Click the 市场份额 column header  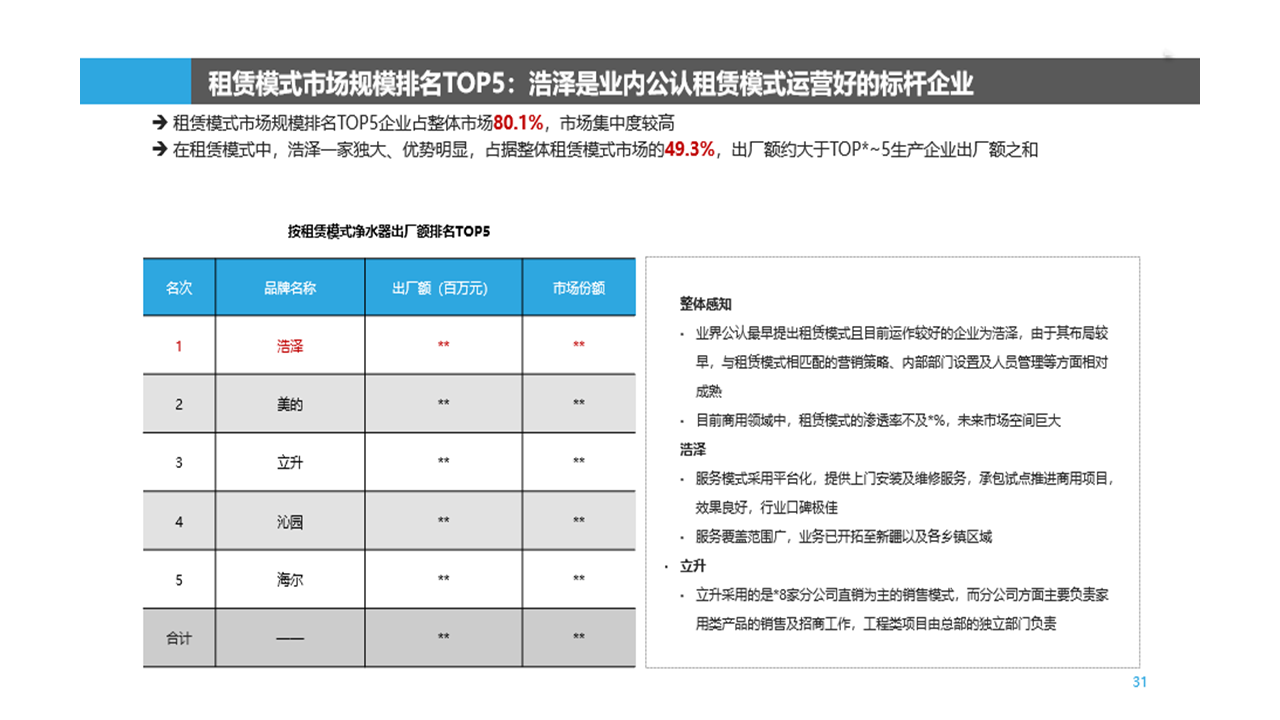[x=579, y=288]
